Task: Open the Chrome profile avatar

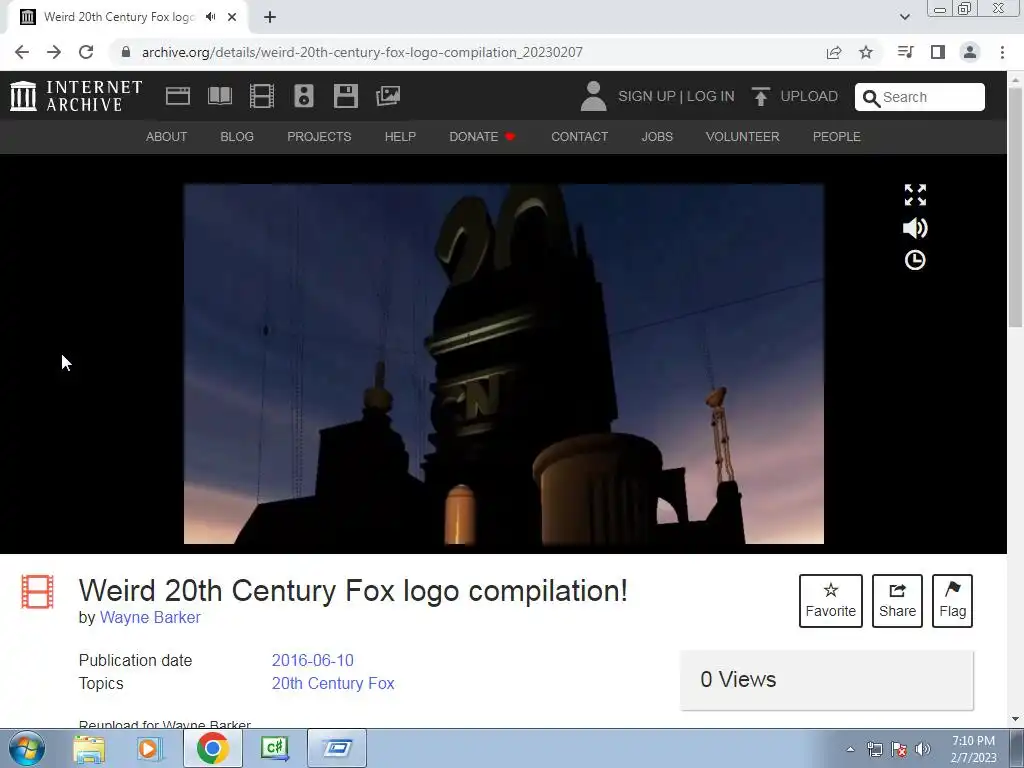Action: point(970,52)
